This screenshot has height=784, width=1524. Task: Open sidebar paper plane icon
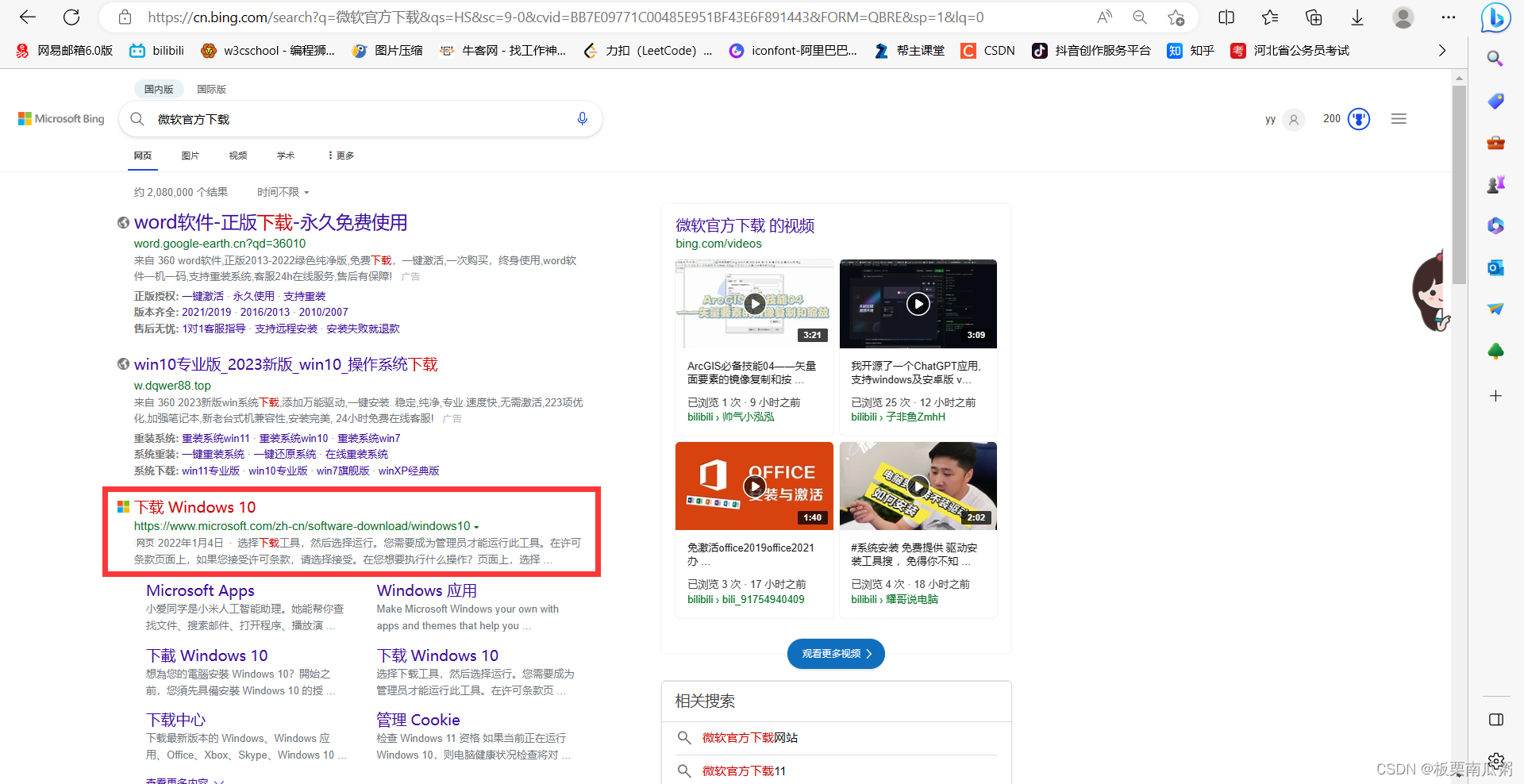tap(1495, 309)
